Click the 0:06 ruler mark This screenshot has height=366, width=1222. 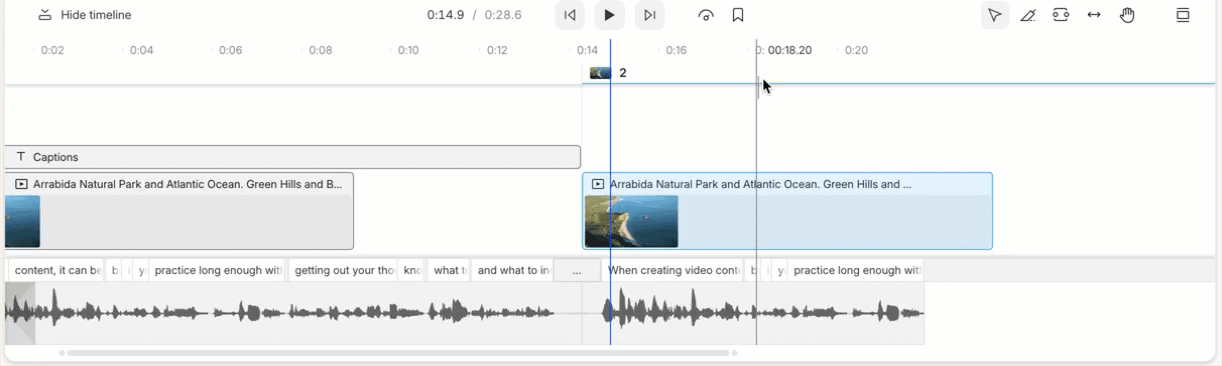[230, 50]
